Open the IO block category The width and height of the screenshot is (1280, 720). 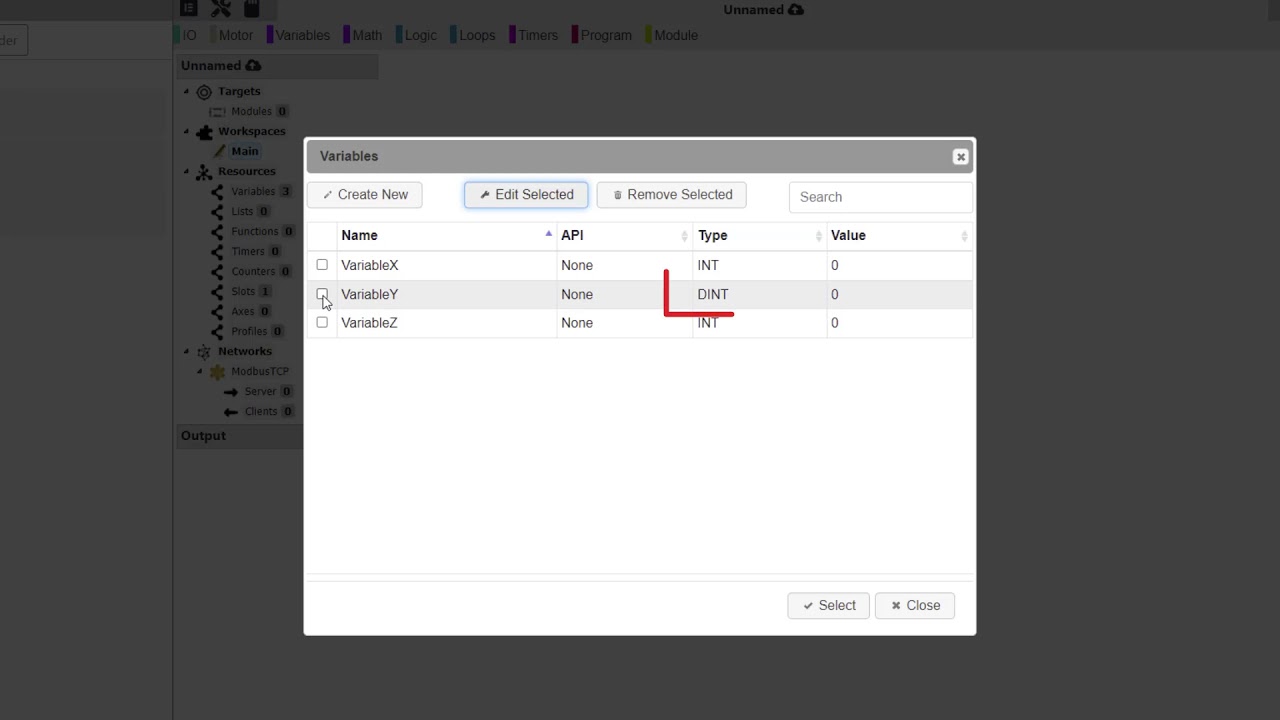click(x=186, y=35)
